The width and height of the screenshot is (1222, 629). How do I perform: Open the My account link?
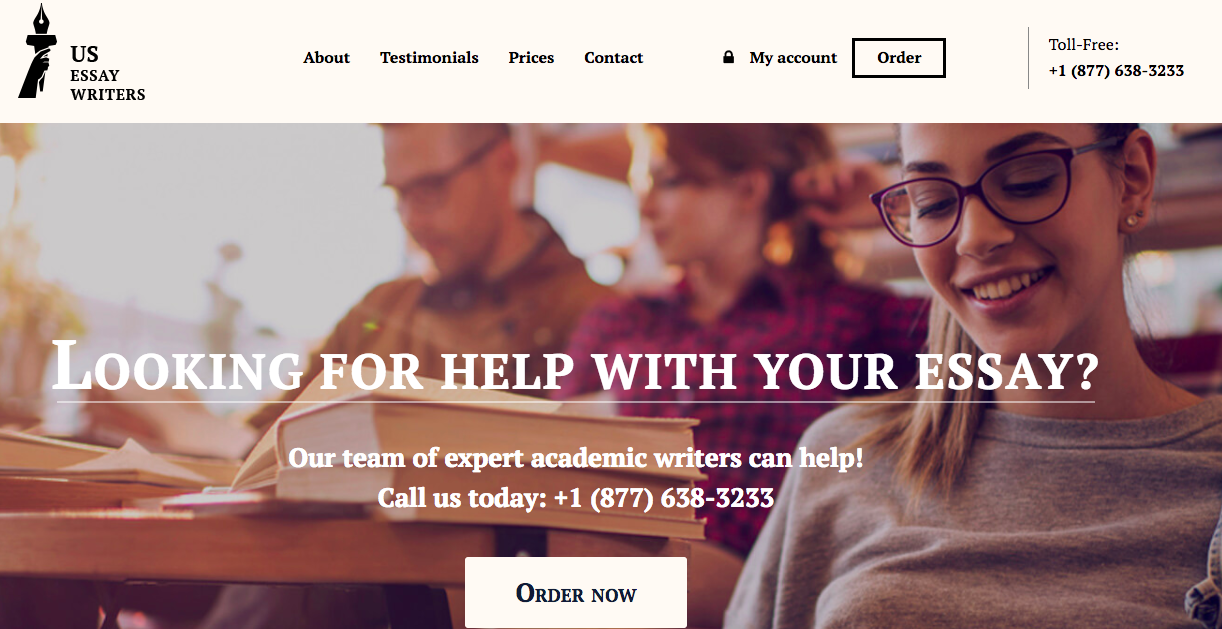[793, 58]
